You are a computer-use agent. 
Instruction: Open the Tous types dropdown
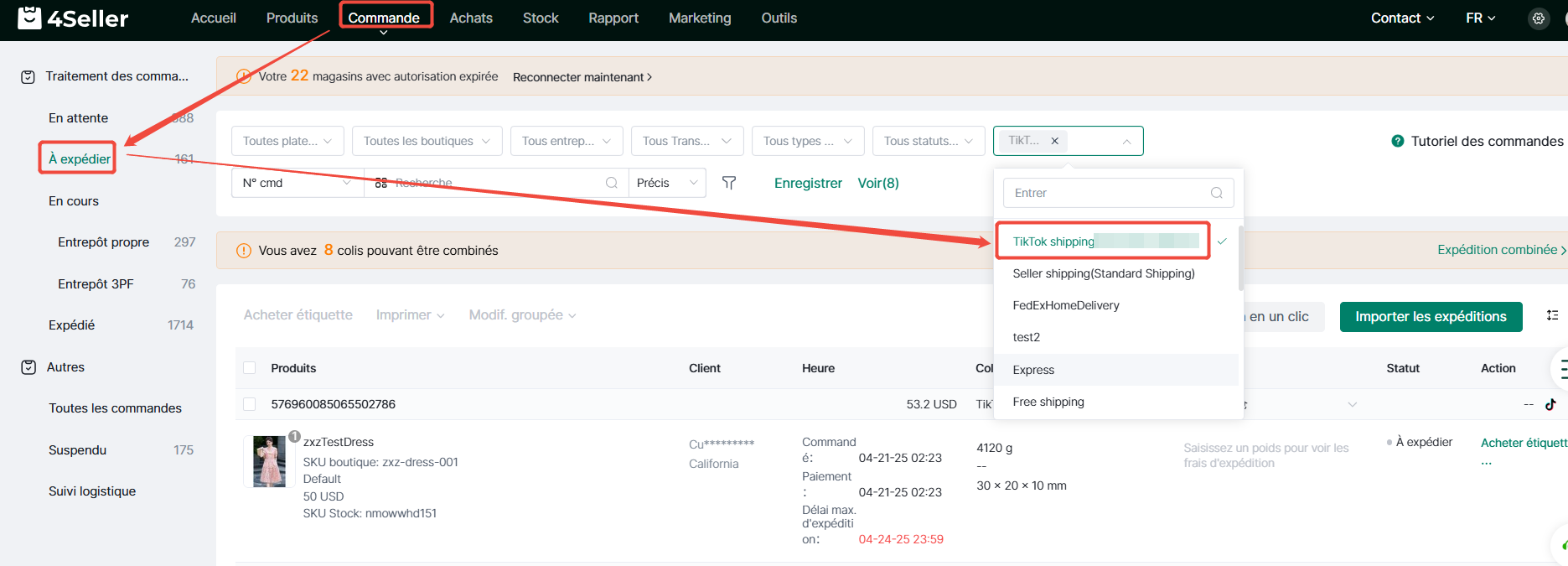click(x=808, y=141)
